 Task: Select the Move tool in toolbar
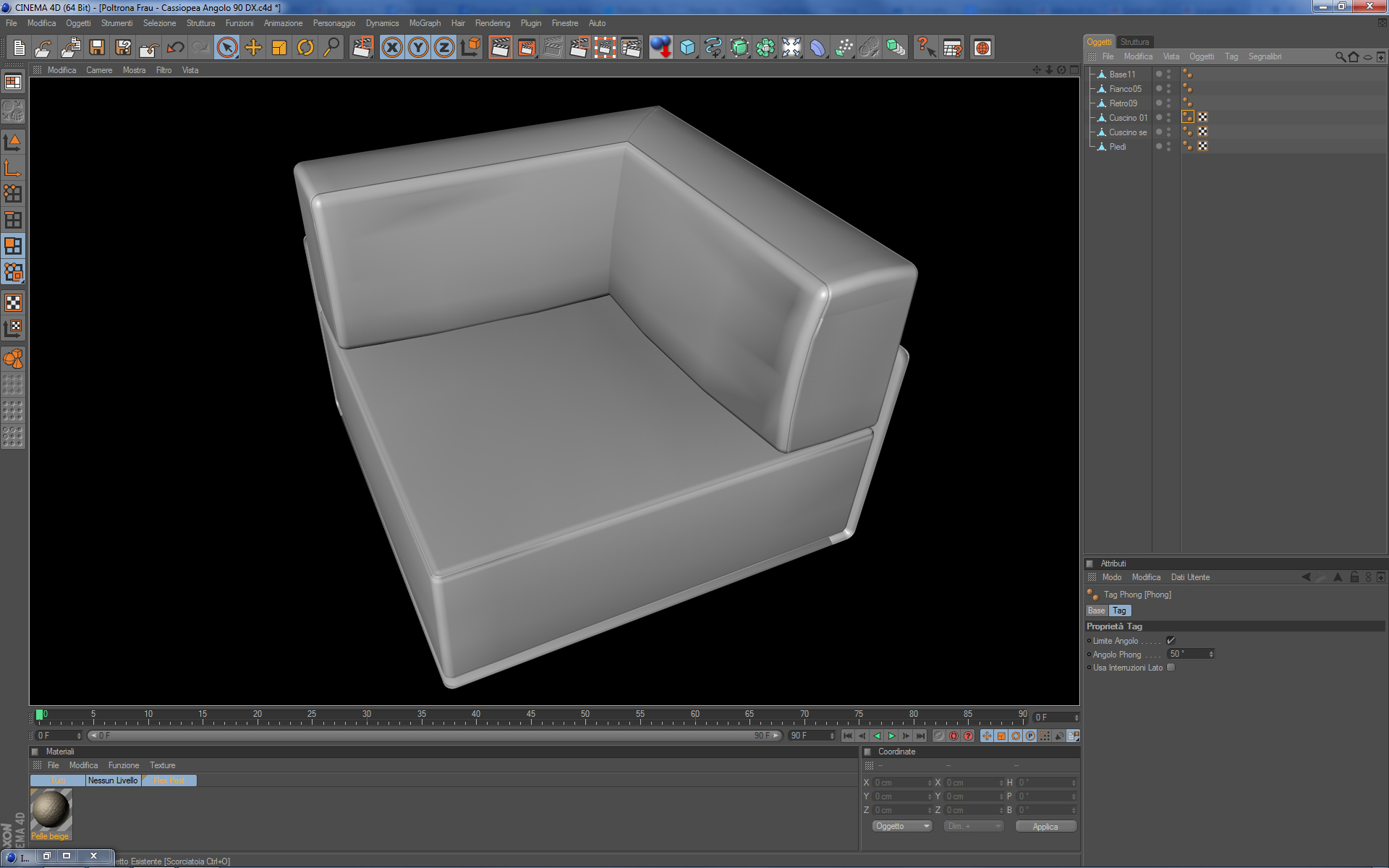tap(253, 48)
